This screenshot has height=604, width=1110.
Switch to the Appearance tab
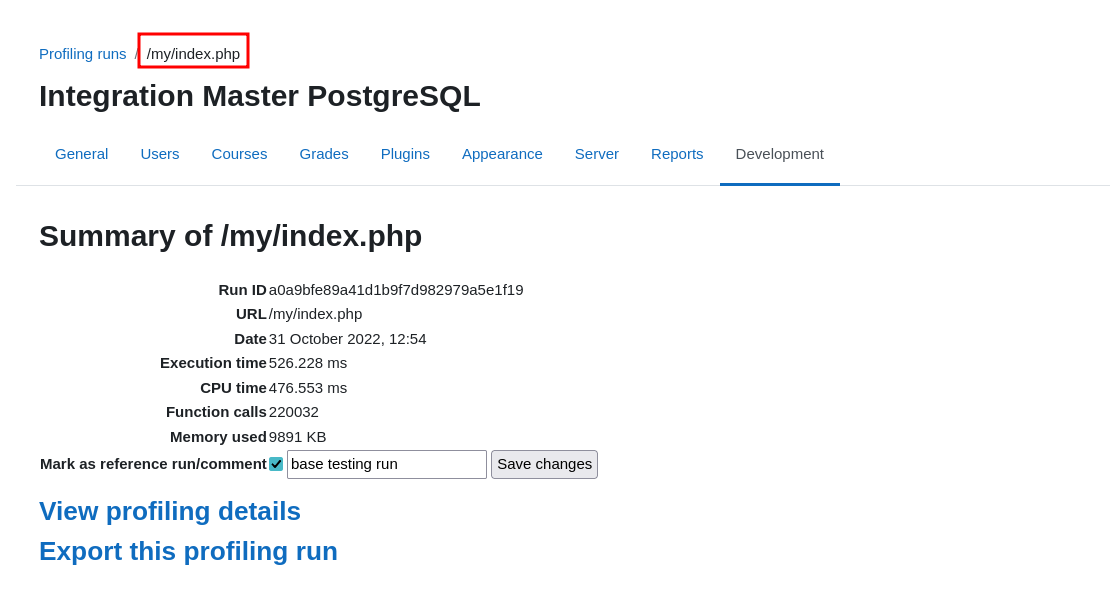(502, 154)
